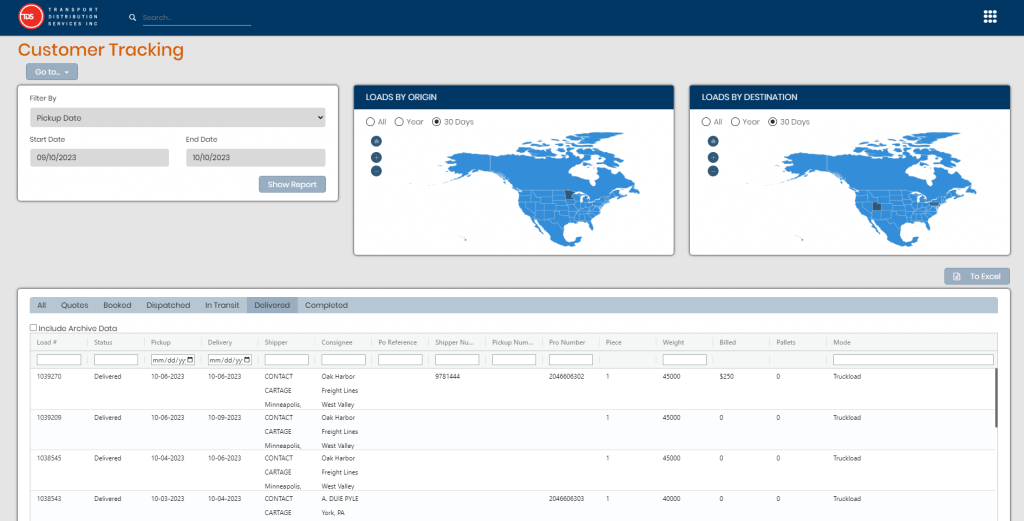Enable Include Archive Data checkbox
The width and height of the screenshot is (1024, 521).
pyautogui.click(x=33, y=328)
